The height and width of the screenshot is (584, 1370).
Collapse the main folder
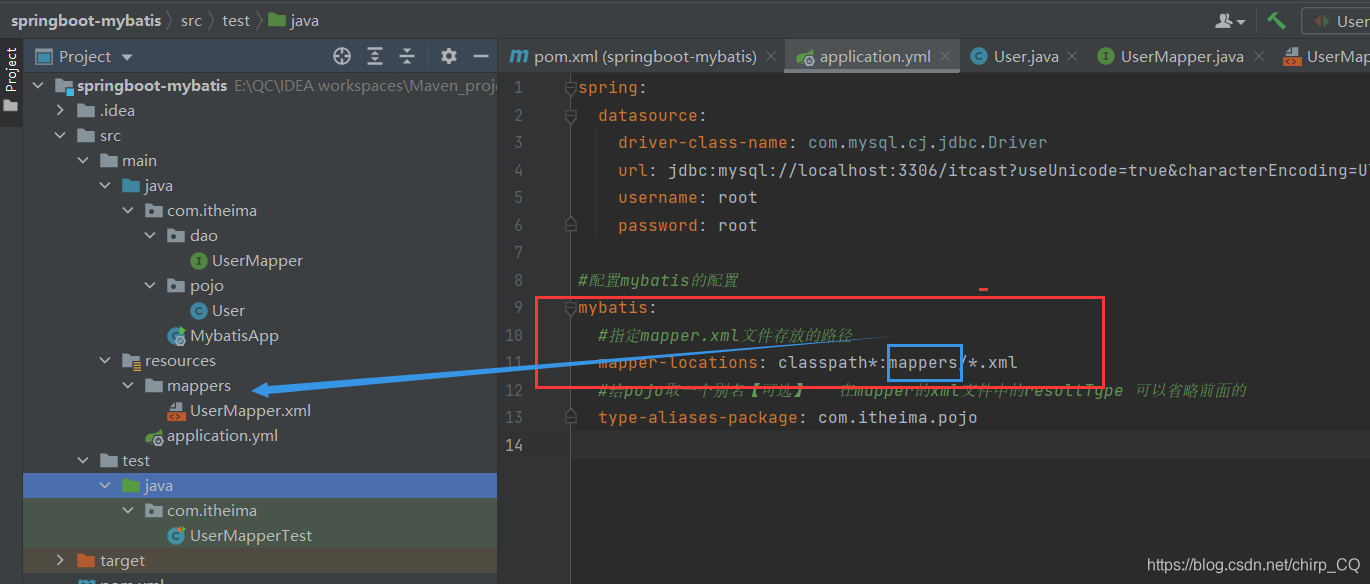pos(83,160)
